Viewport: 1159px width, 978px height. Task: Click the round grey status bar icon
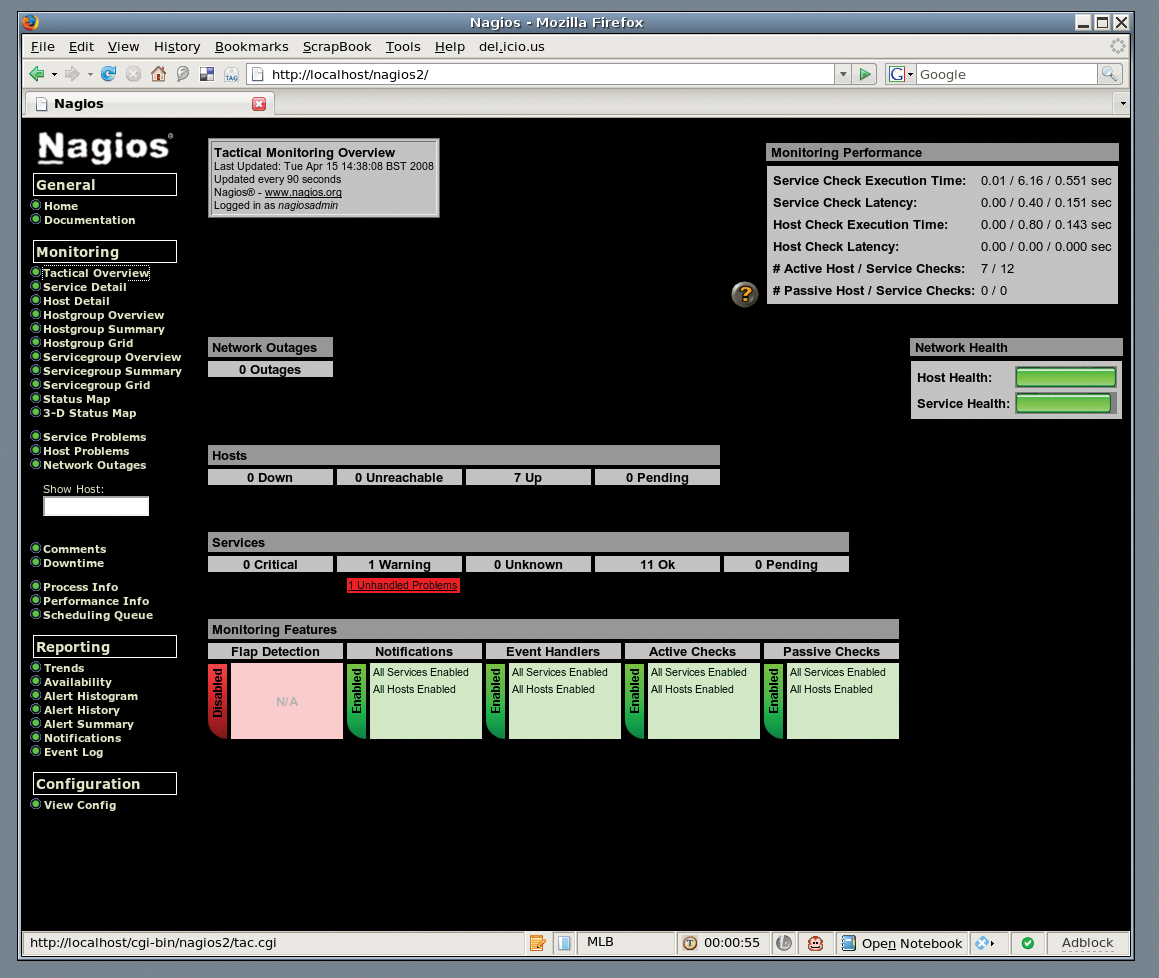click(x=784, y=943)
